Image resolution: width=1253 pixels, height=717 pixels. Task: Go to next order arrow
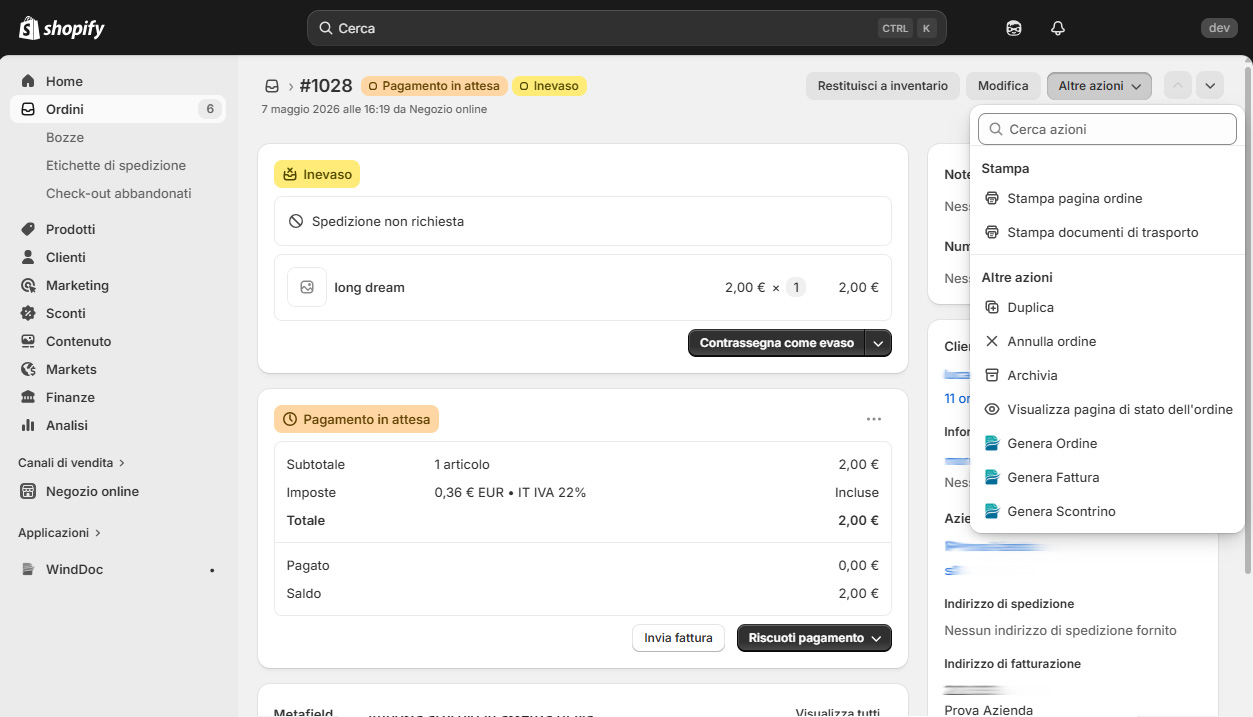(x=1210, y=86)
